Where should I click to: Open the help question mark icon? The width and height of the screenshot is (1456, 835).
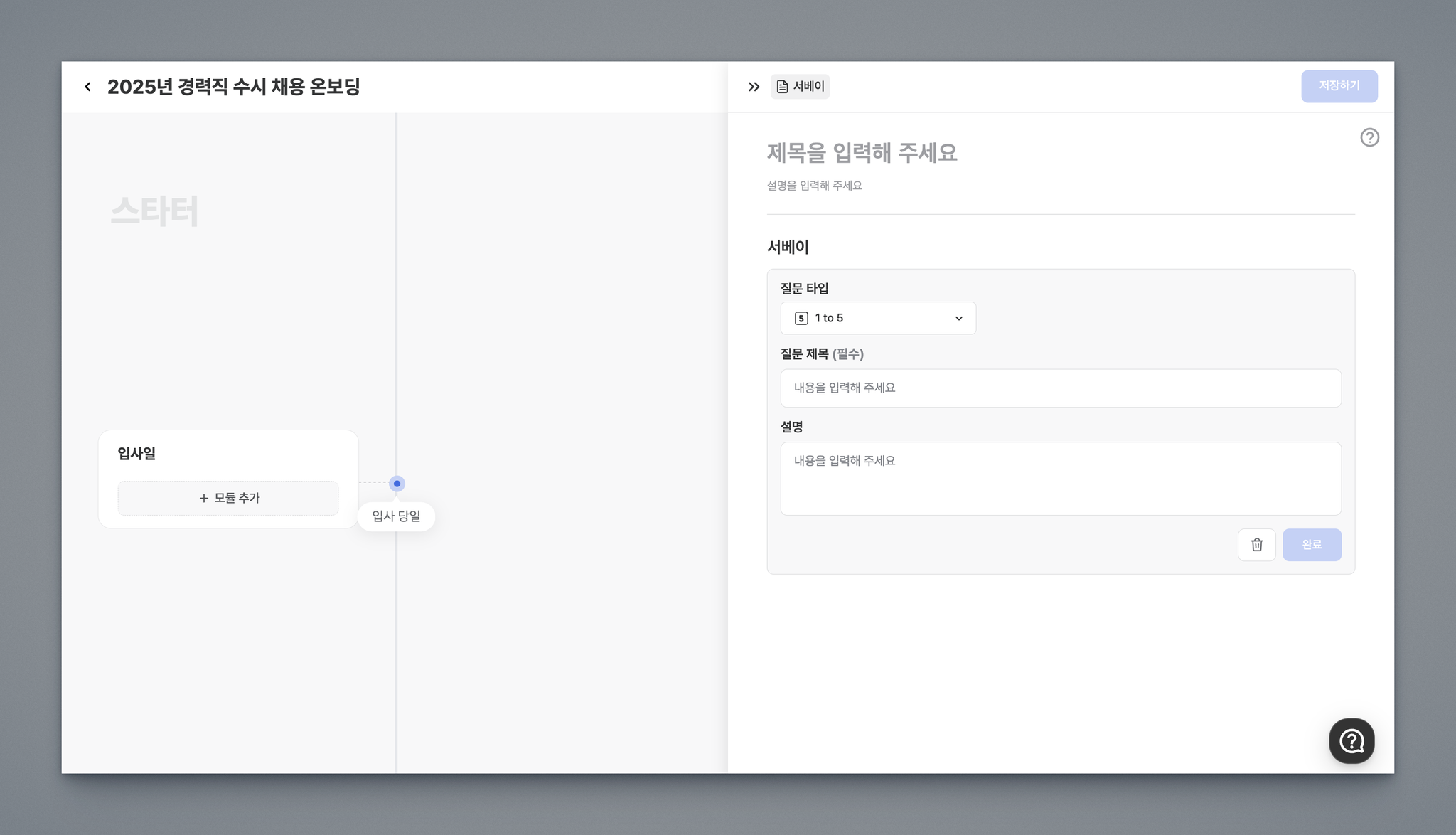1369,137
